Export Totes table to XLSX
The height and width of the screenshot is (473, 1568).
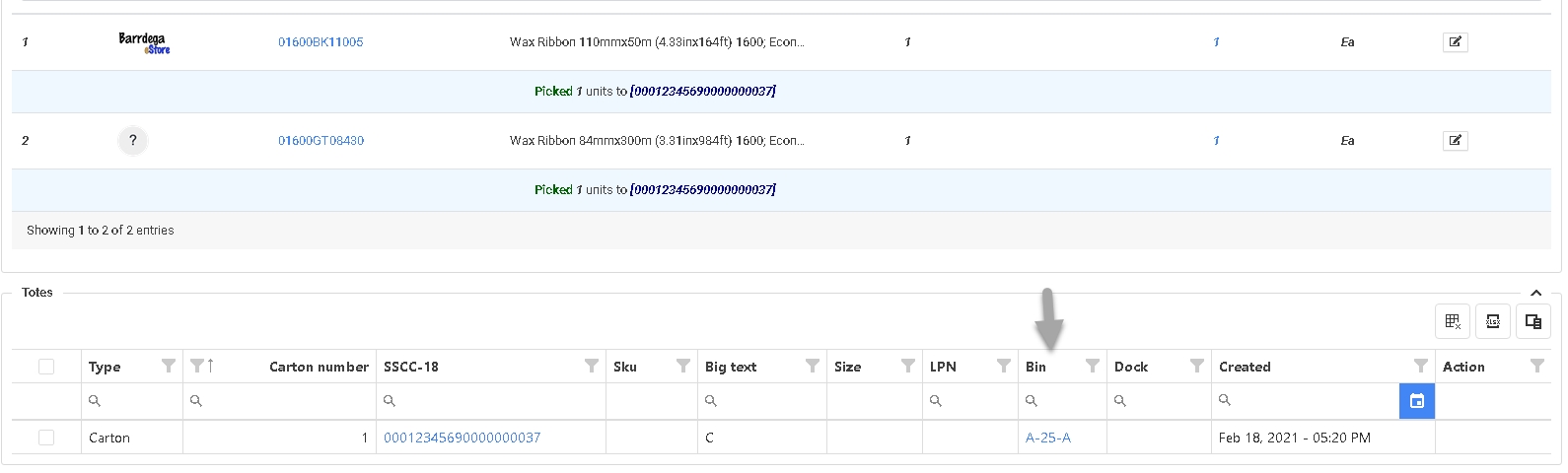tap(1492, 321)
